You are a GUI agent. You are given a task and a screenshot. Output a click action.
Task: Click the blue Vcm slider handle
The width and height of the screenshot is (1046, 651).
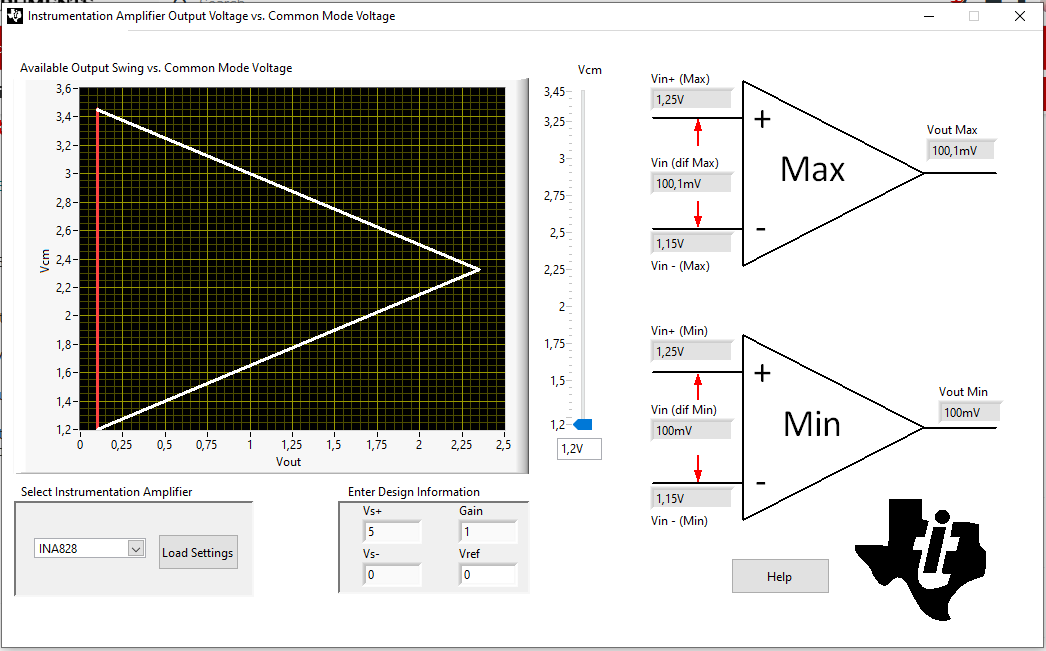tap(583, 425)
